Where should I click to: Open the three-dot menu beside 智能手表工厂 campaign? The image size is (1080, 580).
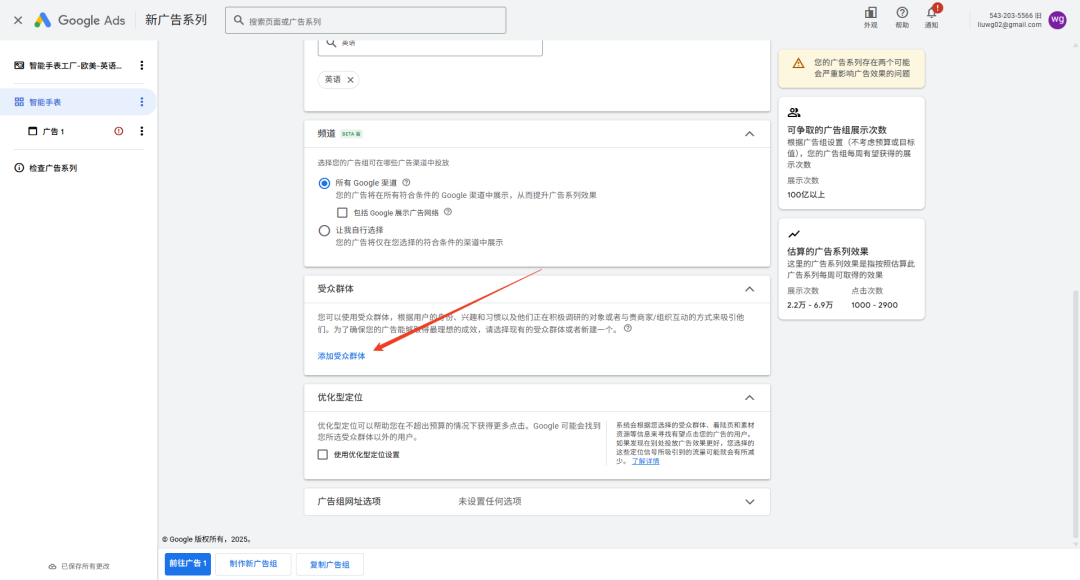141,66
